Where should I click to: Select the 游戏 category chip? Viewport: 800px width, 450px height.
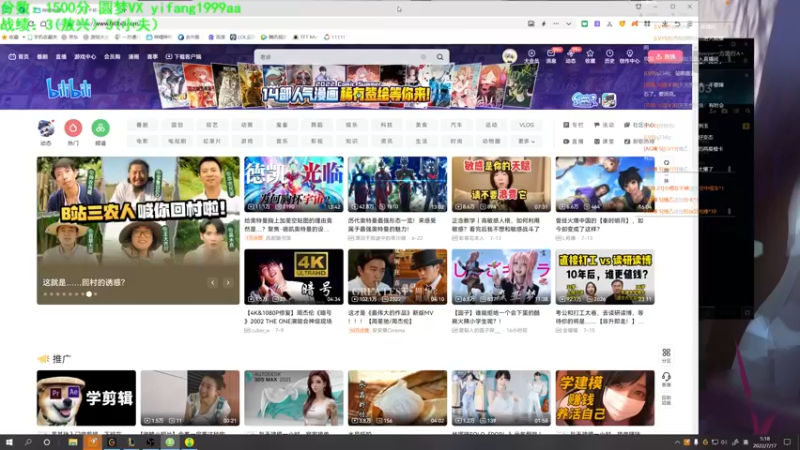tap(247, 141)
